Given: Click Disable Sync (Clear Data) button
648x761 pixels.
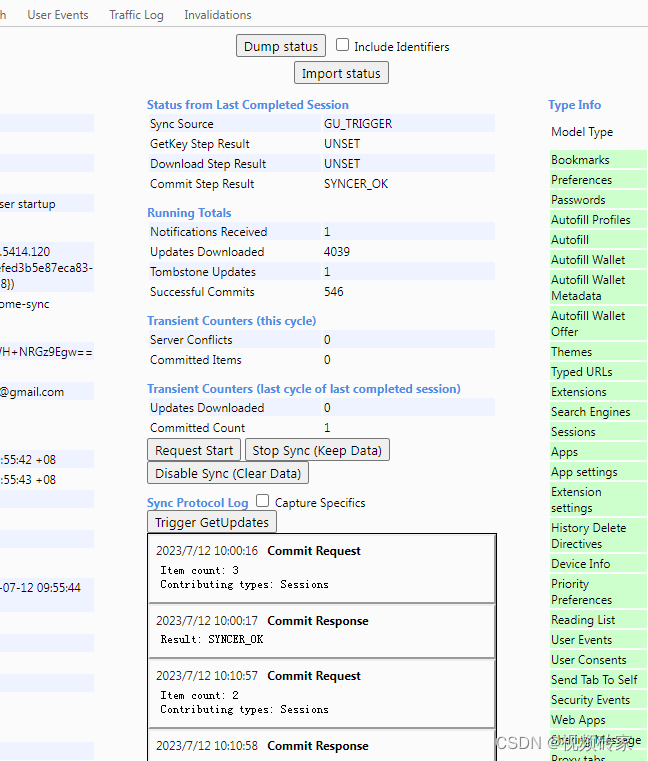Looking at the screenshot, I should pos(228,473).
